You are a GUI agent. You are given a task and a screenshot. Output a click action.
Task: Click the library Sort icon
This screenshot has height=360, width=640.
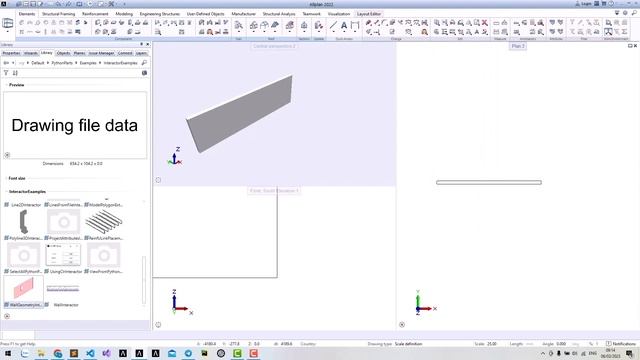click(15, 73)
